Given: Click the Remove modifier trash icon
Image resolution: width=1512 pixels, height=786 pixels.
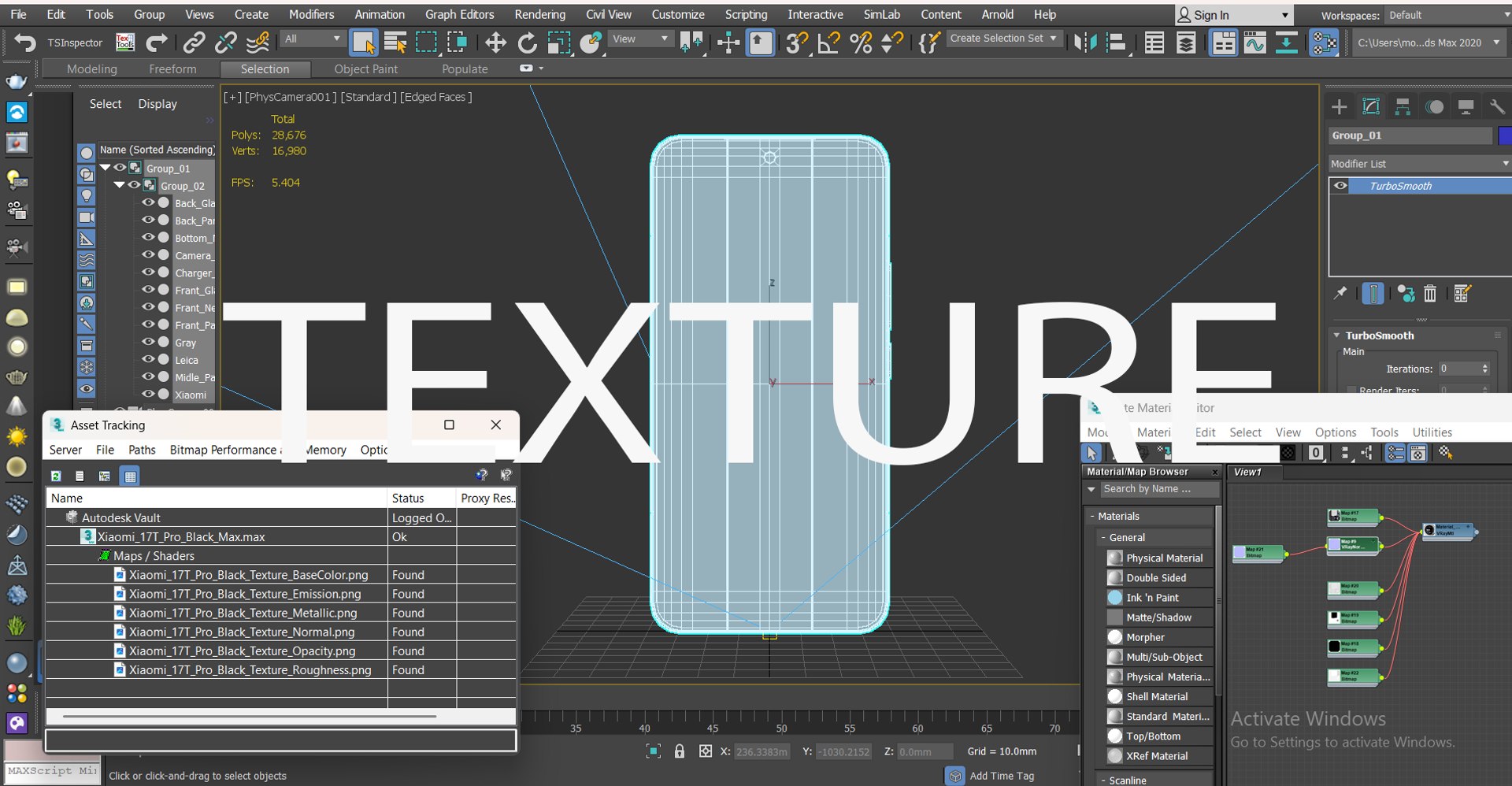Looking at the screenshot, I should [1430, 294].
